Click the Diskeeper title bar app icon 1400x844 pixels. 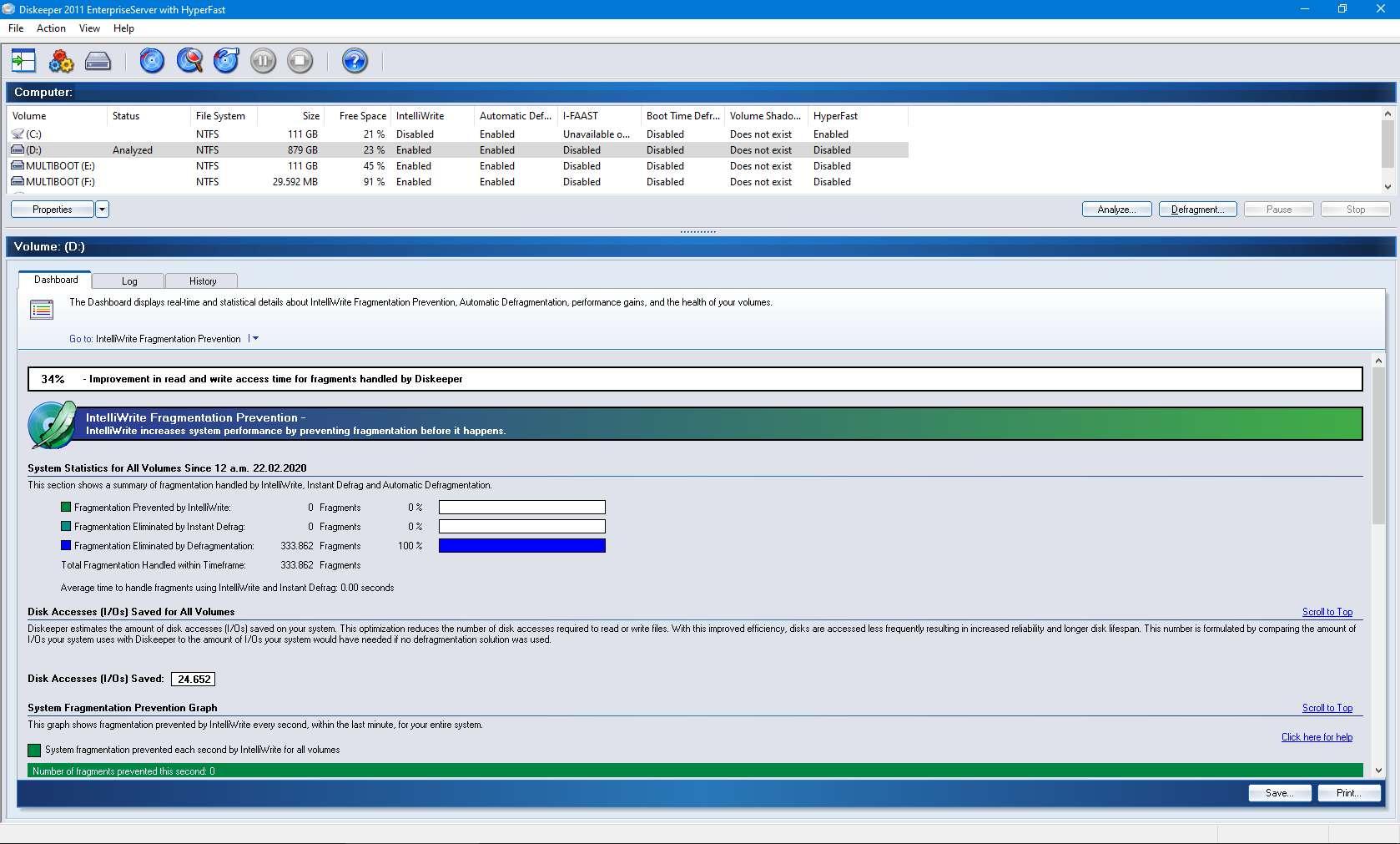pos(9,9)
